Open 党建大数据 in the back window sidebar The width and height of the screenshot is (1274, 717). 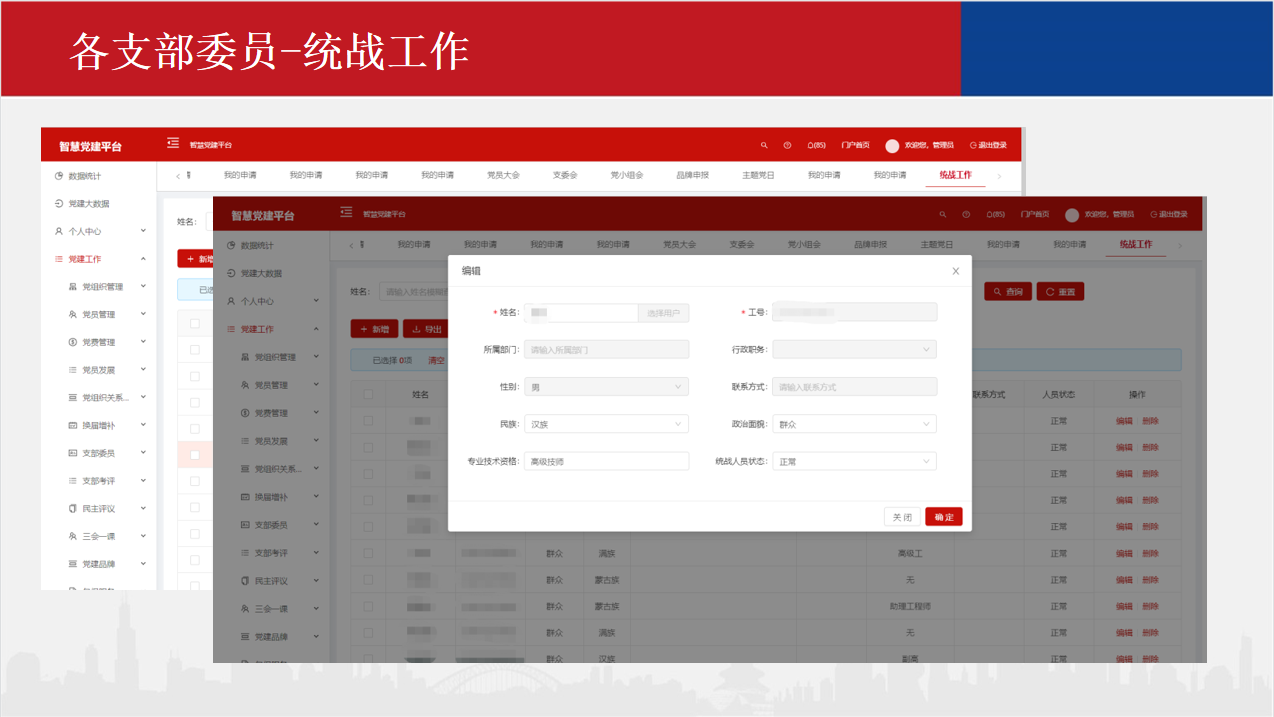coord(88,204)
